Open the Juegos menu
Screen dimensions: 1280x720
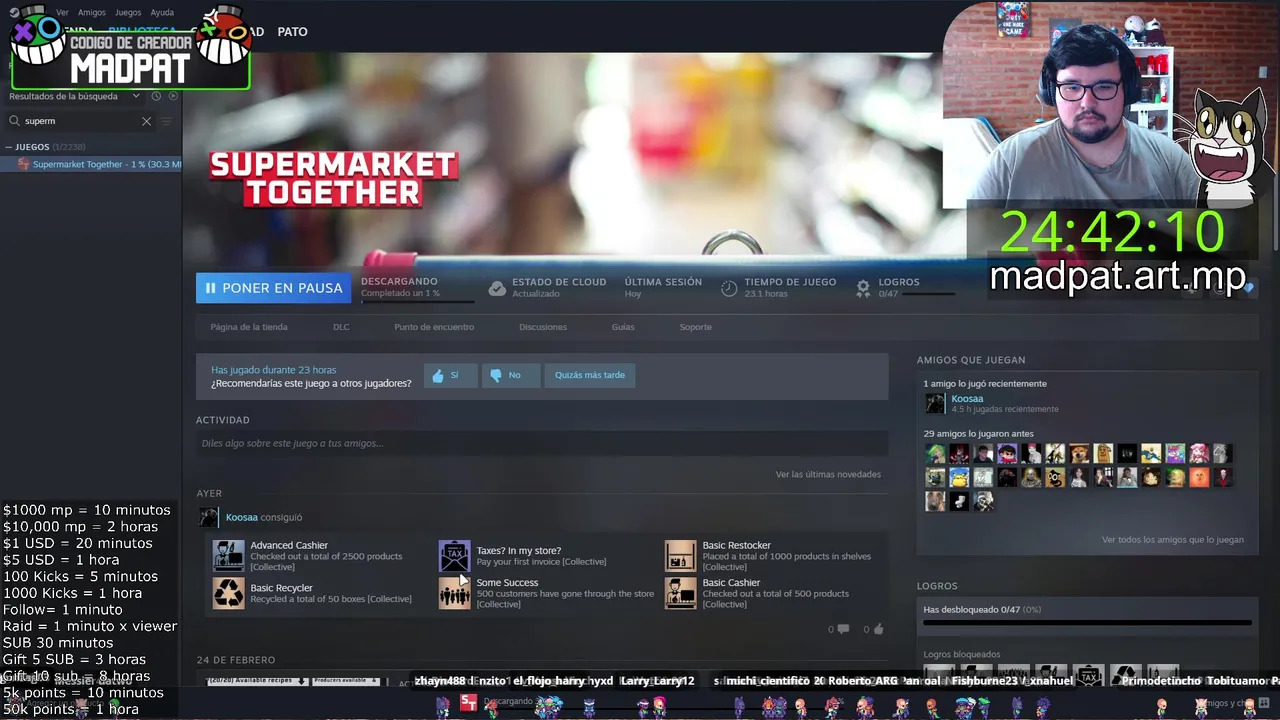coord(128,13)
